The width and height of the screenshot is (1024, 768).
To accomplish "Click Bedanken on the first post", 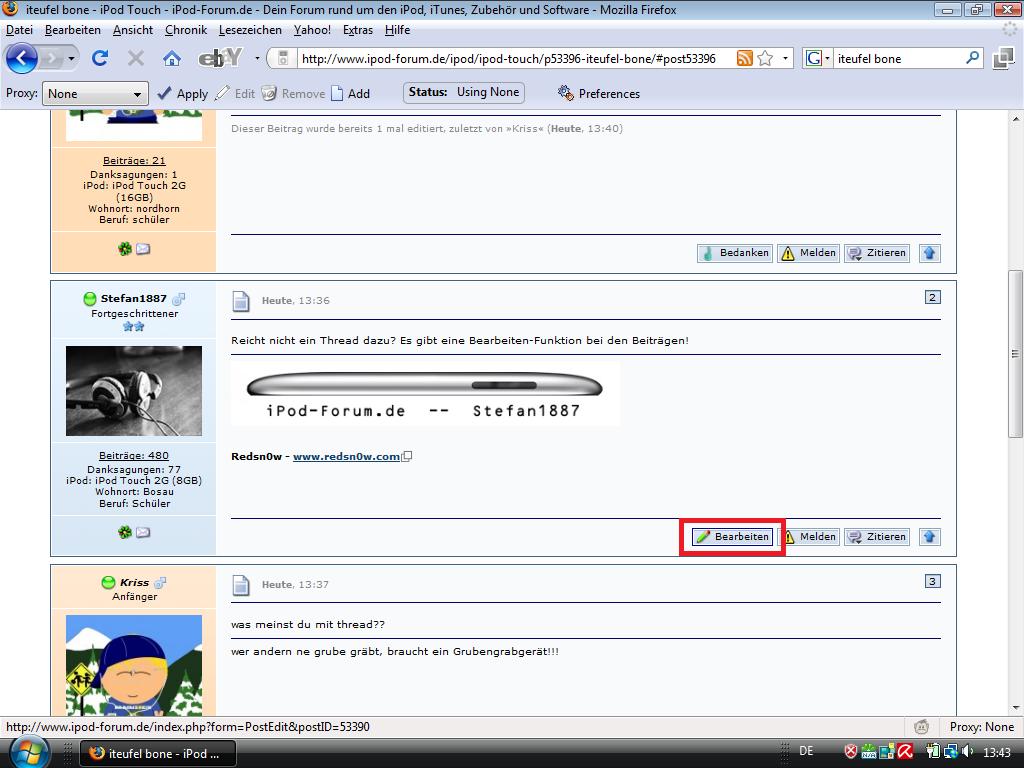I will point(735,253).
